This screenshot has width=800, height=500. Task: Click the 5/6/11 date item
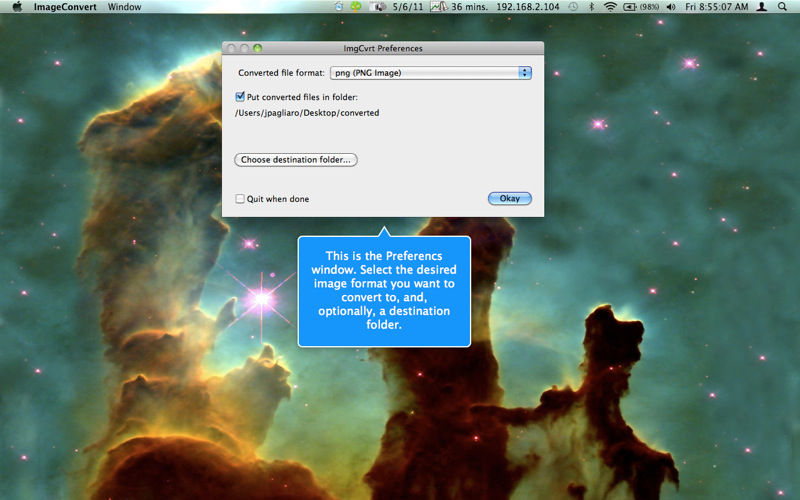(408, 7)
